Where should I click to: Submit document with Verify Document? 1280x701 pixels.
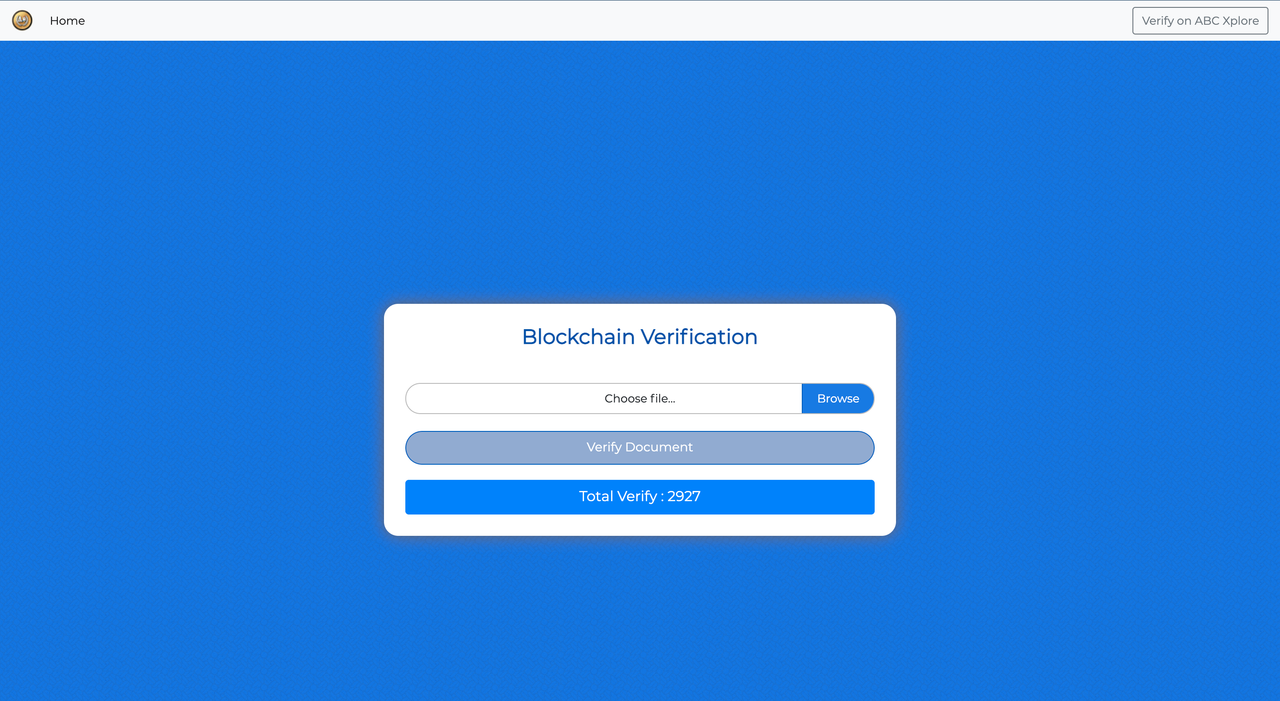point(640,447)
